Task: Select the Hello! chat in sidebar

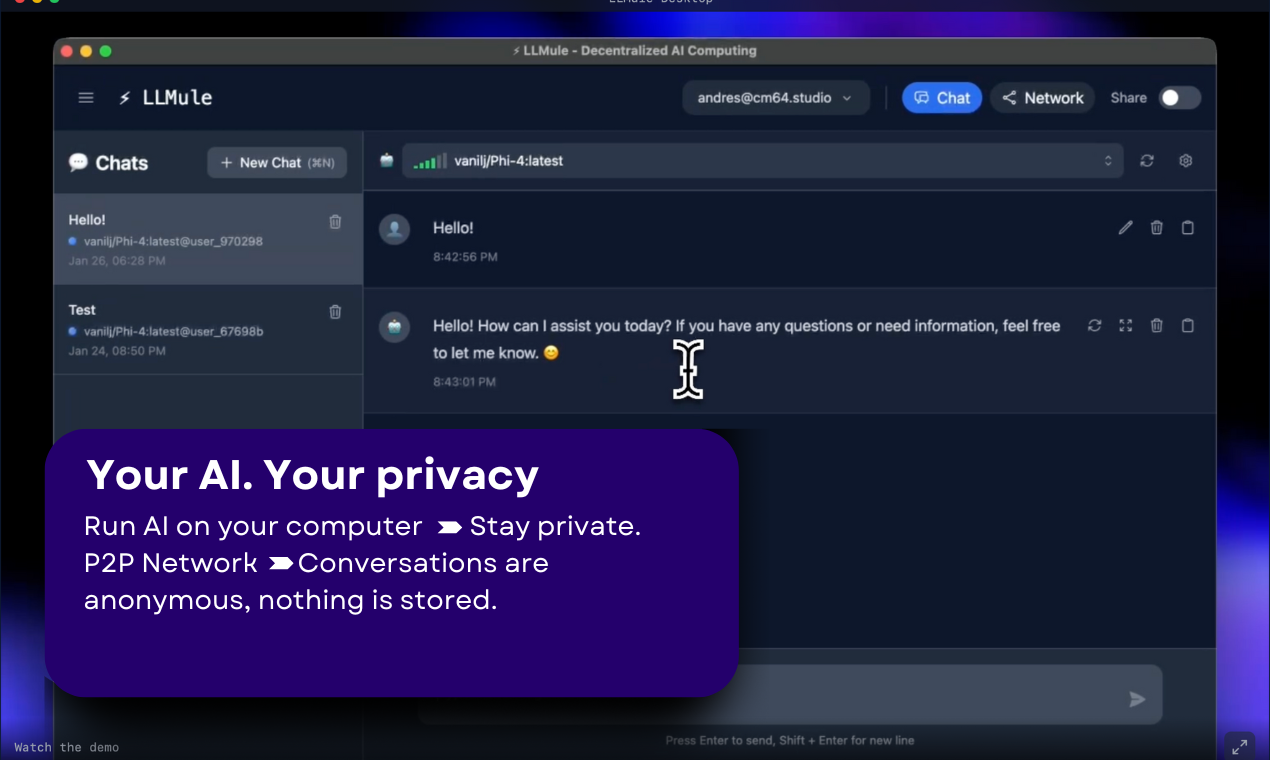Action: [208, 239]
